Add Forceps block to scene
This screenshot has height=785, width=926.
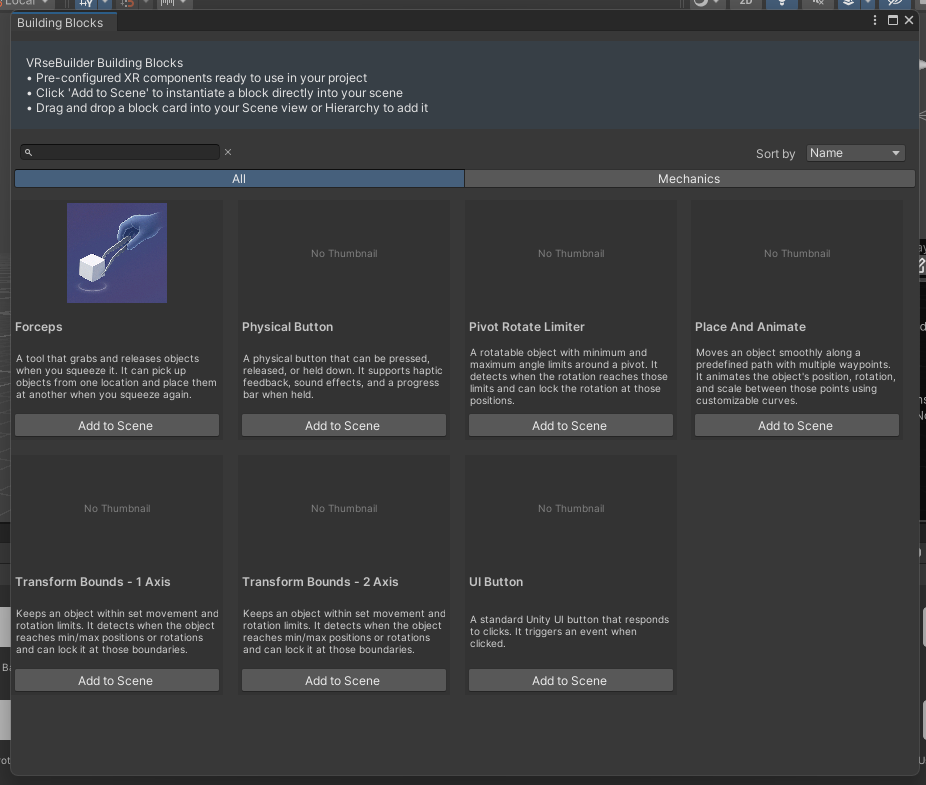[x=116, y=425]
